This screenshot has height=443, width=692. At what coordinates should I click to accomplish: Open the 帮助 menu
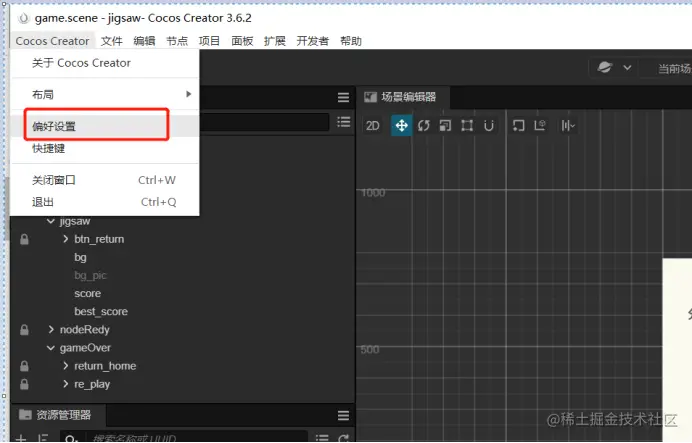351,41
